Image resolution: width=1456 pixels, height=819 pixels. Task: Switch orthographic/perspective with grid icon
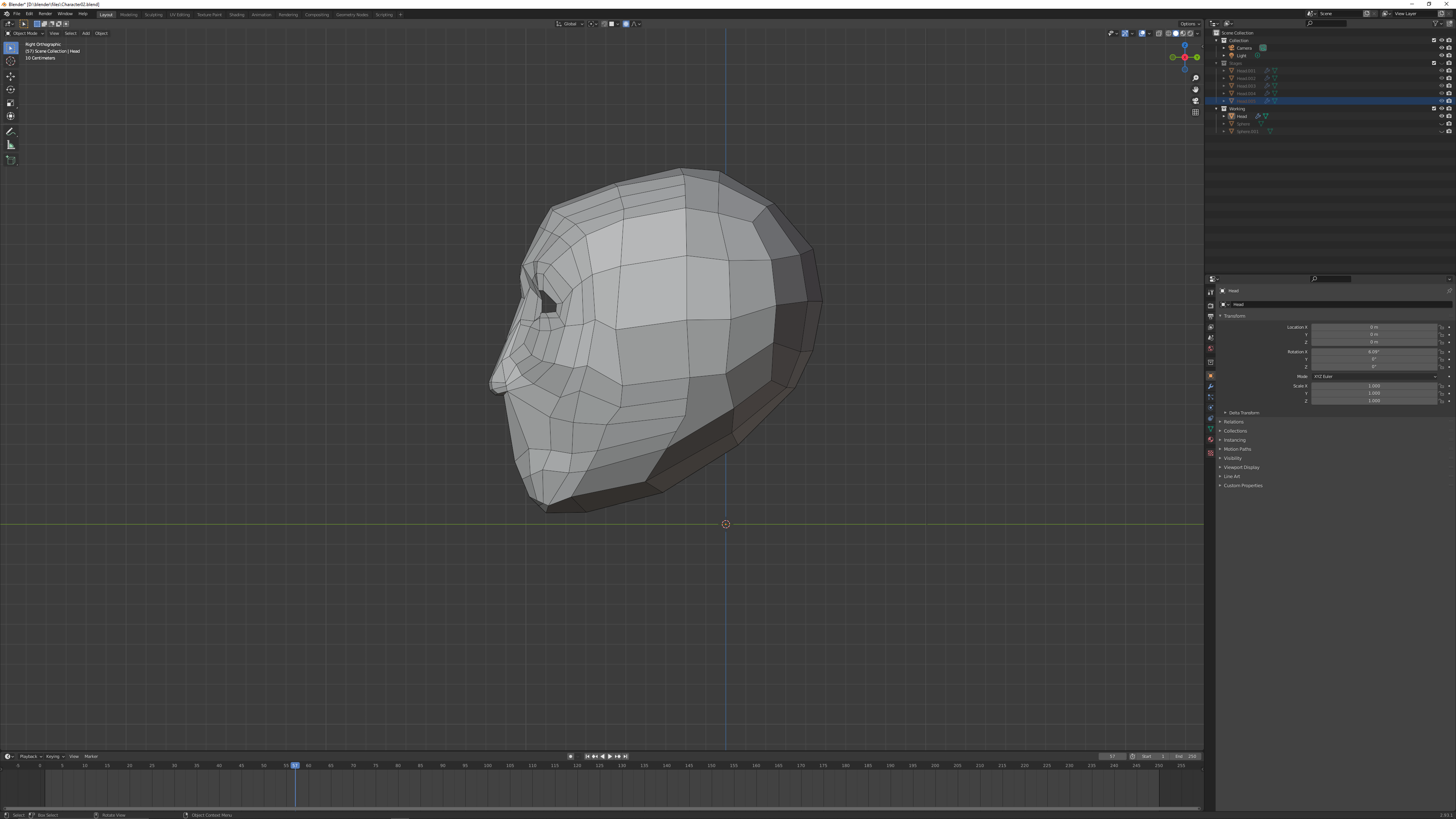[x=1196, y=112]
